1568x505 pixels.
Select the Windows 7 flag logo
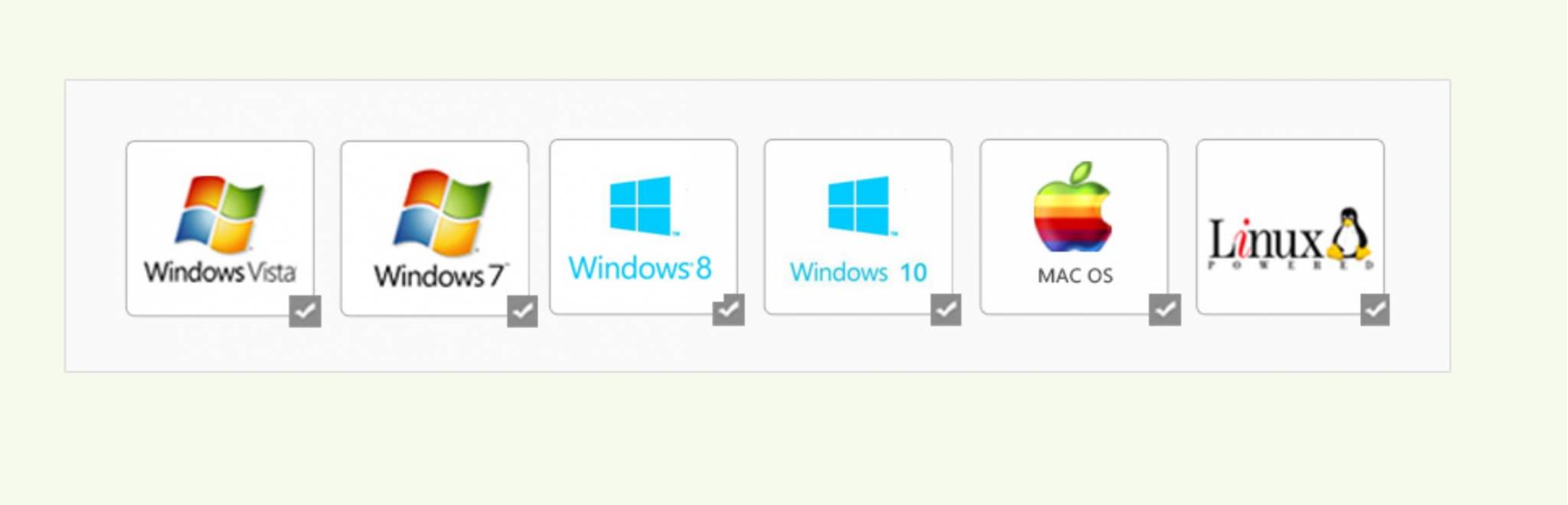point(442,213)
